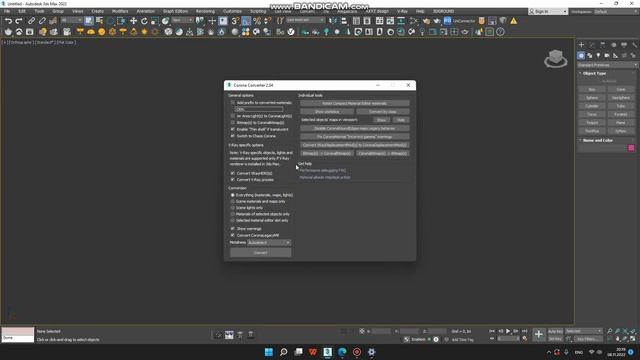Viewport: 640px width, 360px height.
Task: Select Materials of selected objects only
Action: [233, 214]
